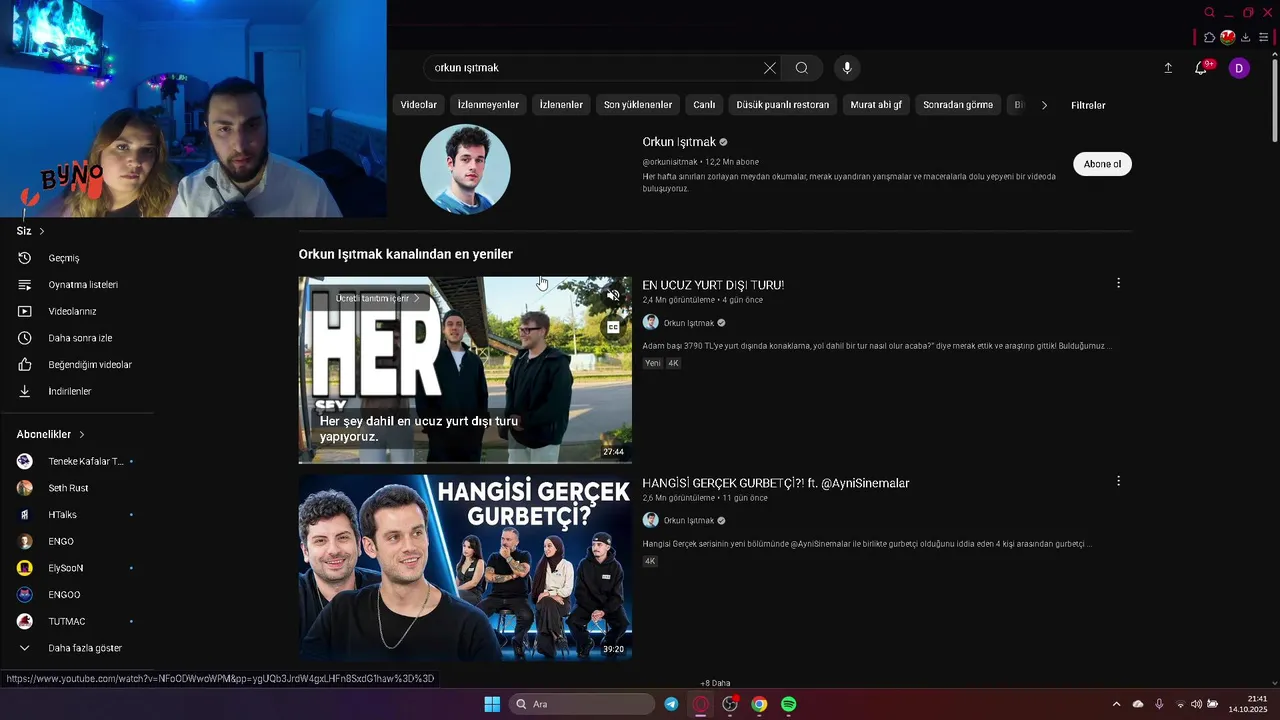
Task: Click the page vertical scrollbar
Action: 1275,100
